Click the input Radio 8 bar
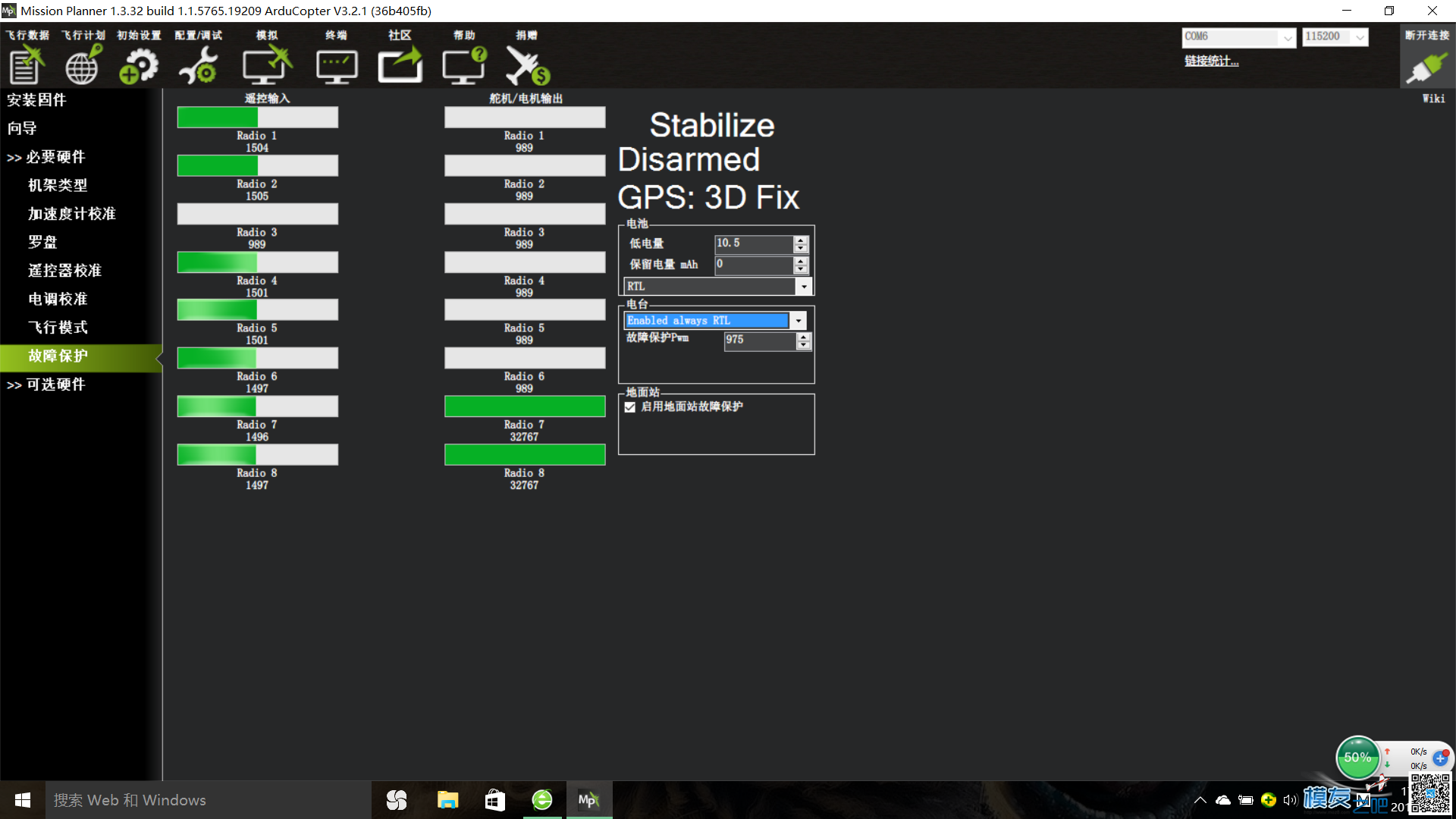 [x=257, y=454]
